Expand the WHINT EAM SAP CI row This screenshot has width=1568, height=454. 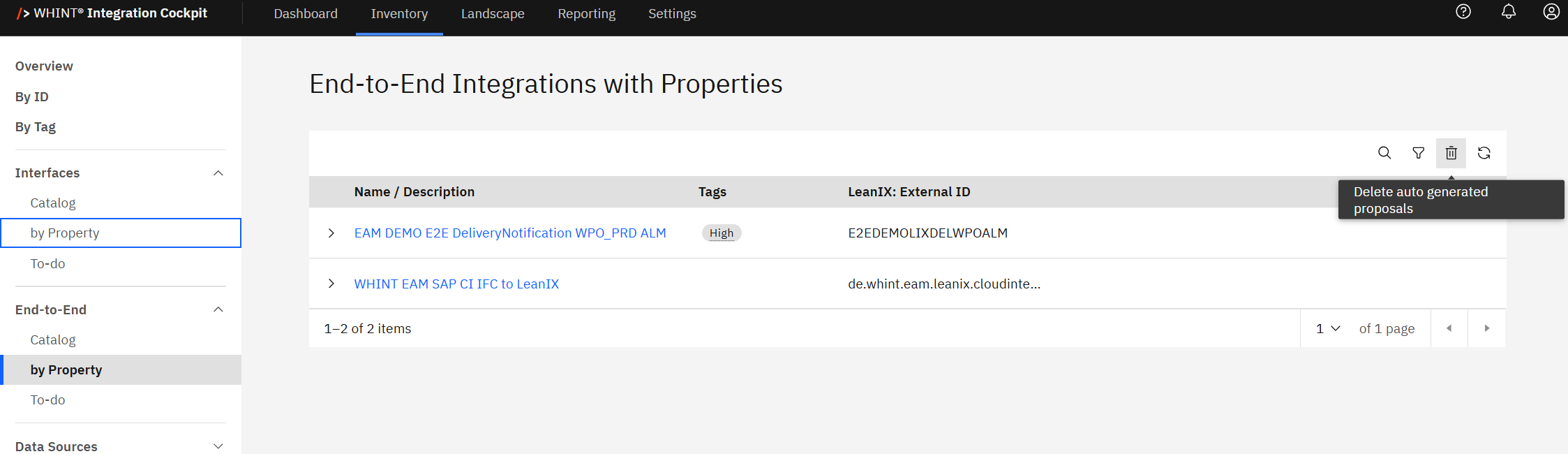[331, 284]
